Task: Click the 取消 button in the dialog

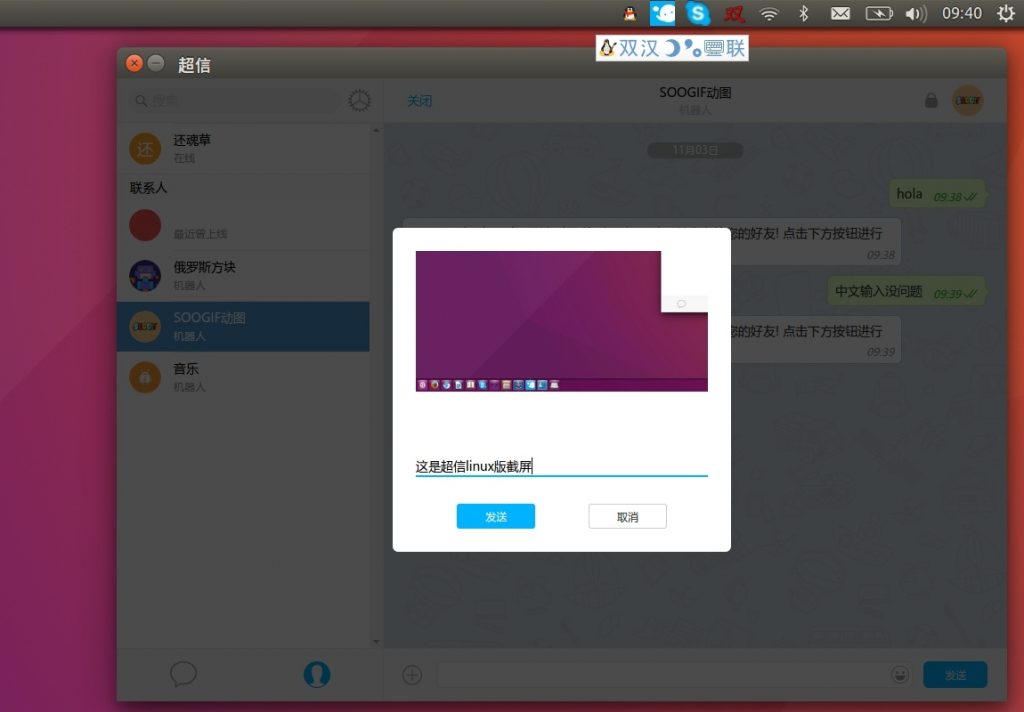Action: coord(627,516)
